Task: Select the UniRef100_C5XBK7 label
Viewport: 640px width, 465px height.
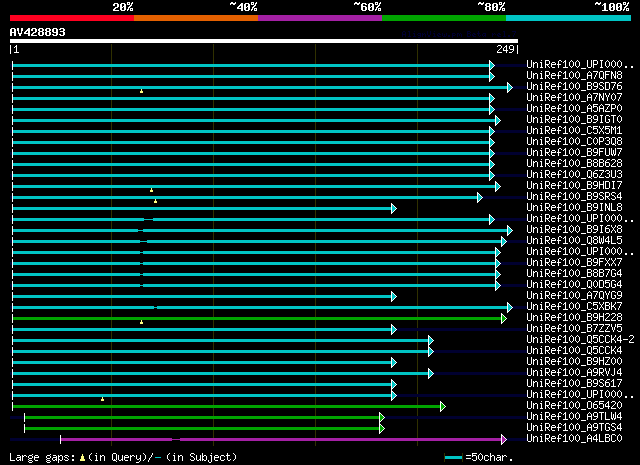Action: point(574,307)
